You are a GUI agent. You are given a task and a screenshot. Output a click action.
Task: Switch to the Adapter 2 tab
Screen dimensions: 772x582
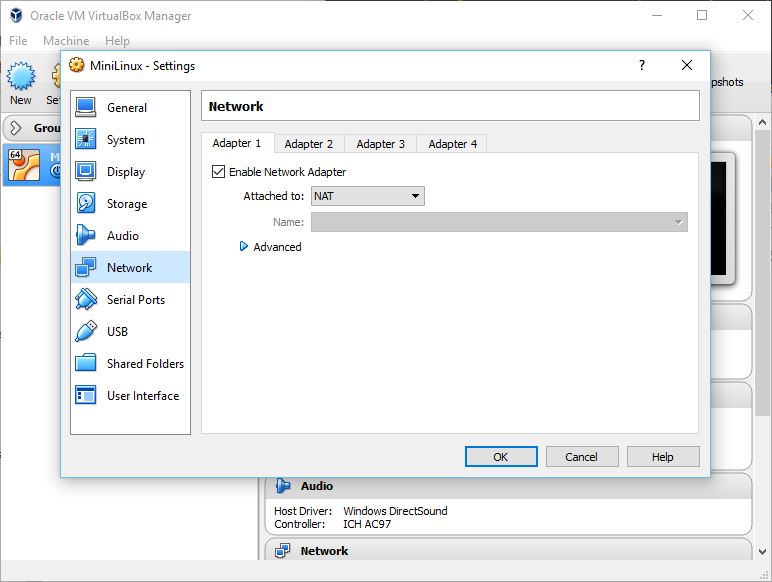click(309, 144)
